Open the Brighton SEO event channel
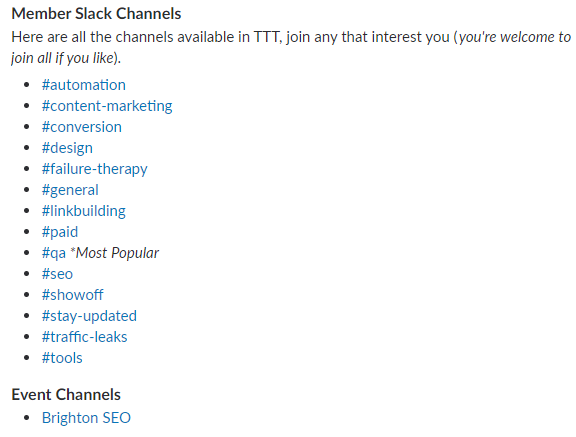576x437 pixels. (86, 418)
